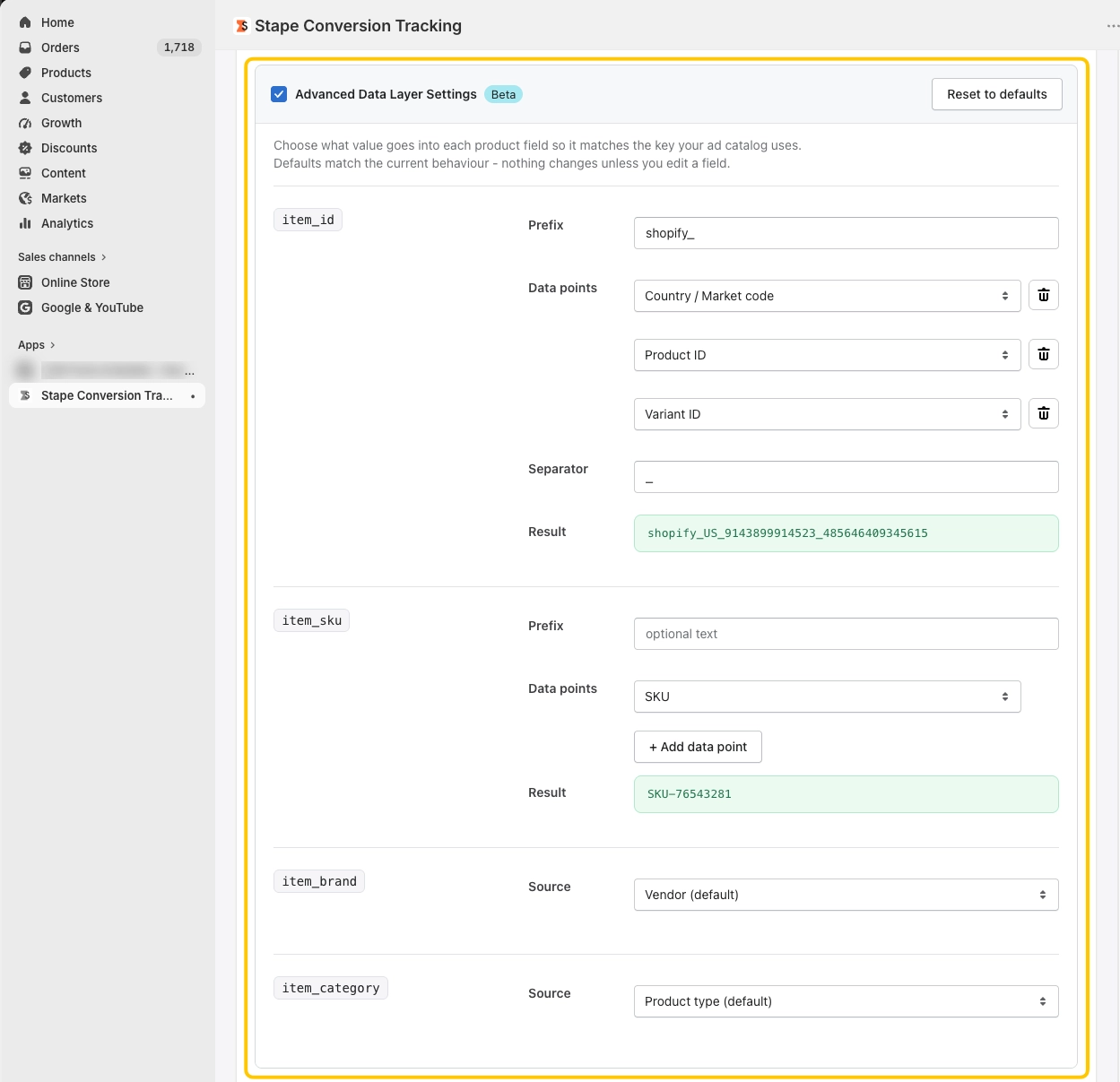The width and height of the screenshot is (1120, 1082).
Task: Click the Orders inbox icon
Action: click(25, 48)
